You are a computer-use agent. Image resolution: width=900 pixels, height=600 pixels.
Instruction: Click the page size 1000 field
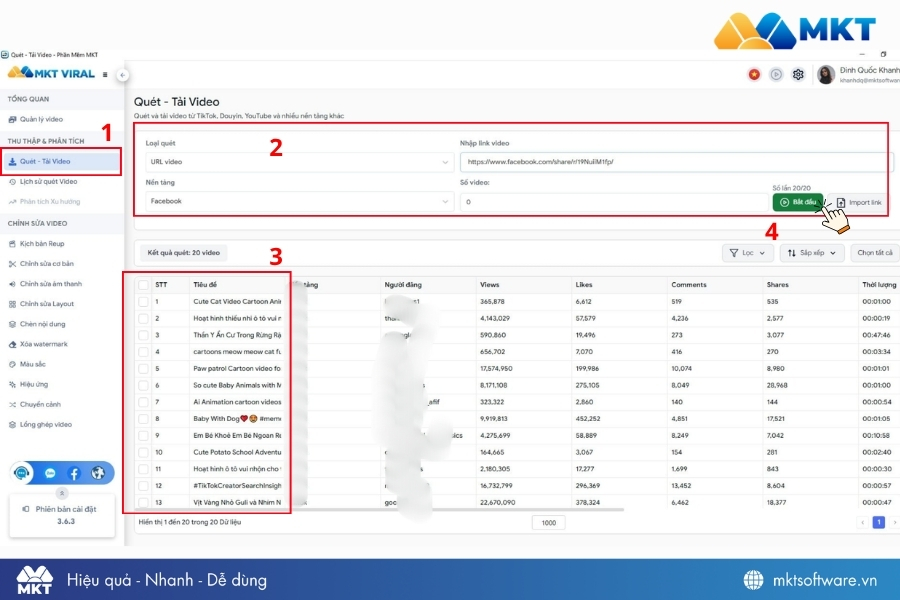tap(549, 523)
